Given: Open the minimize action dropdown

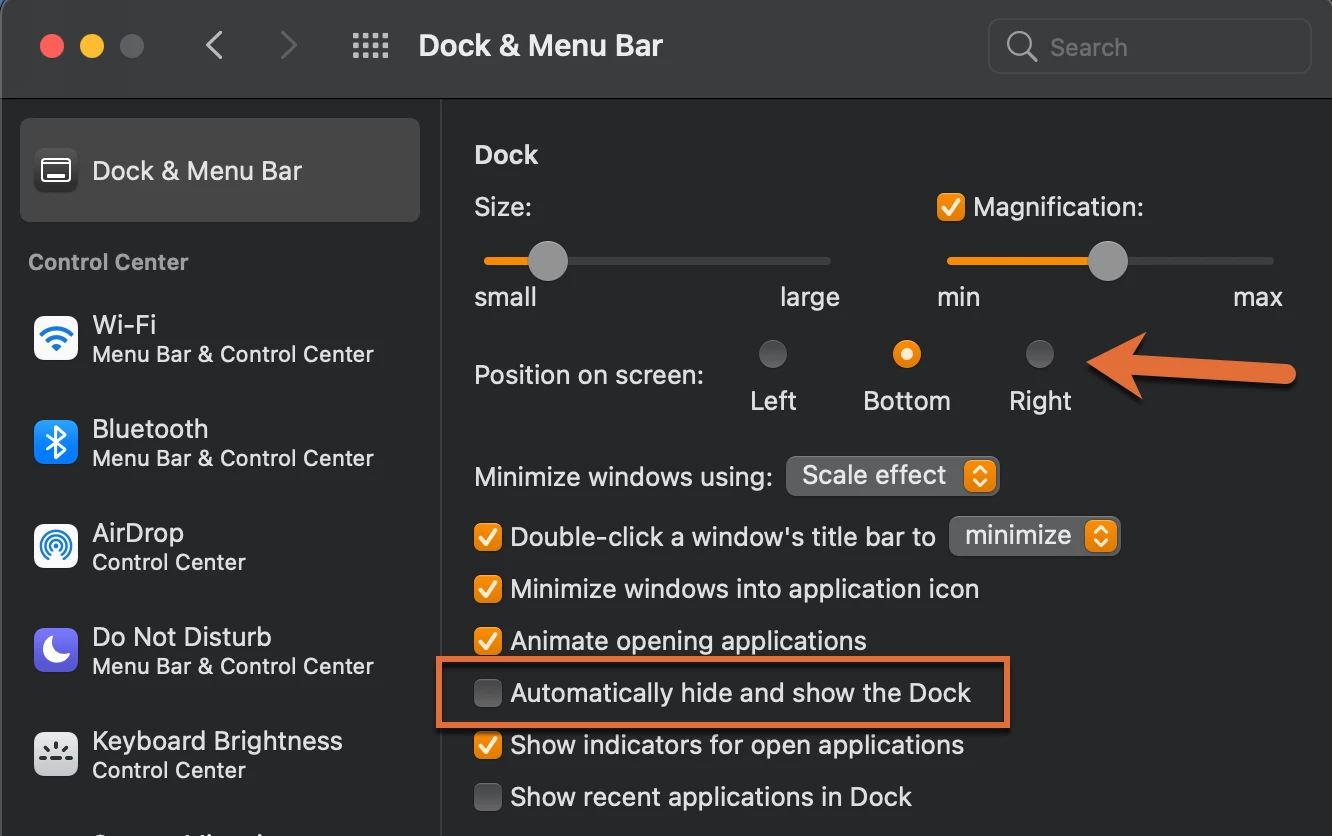Looking at the screenshot, I should (x=1035, y=536).
